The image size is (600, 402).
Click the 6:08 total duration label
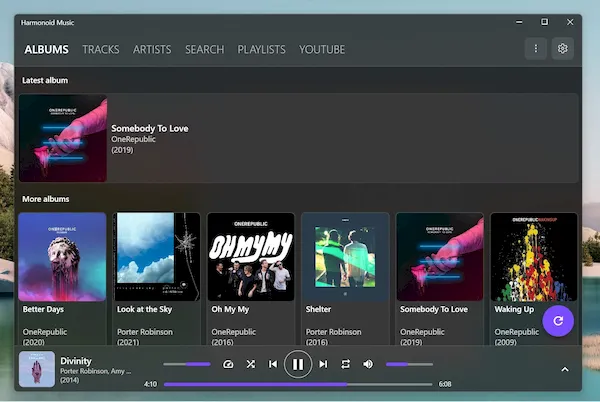445,384
